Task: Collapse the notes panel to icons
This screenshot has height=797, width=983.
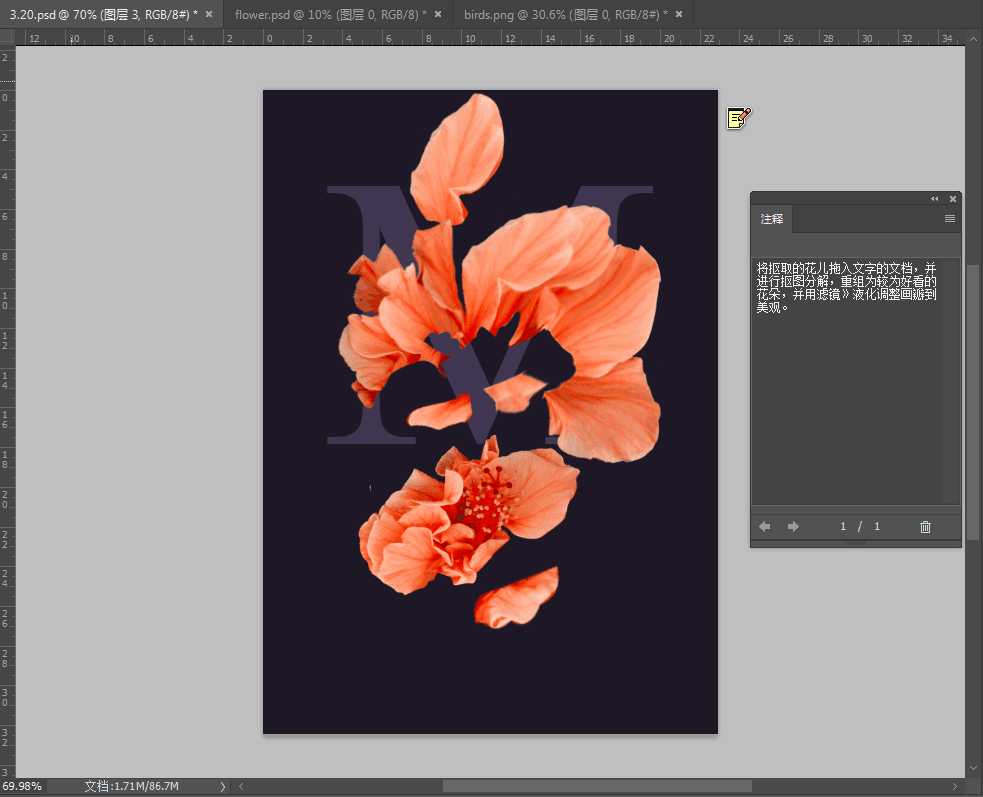Action: [935, 199]
